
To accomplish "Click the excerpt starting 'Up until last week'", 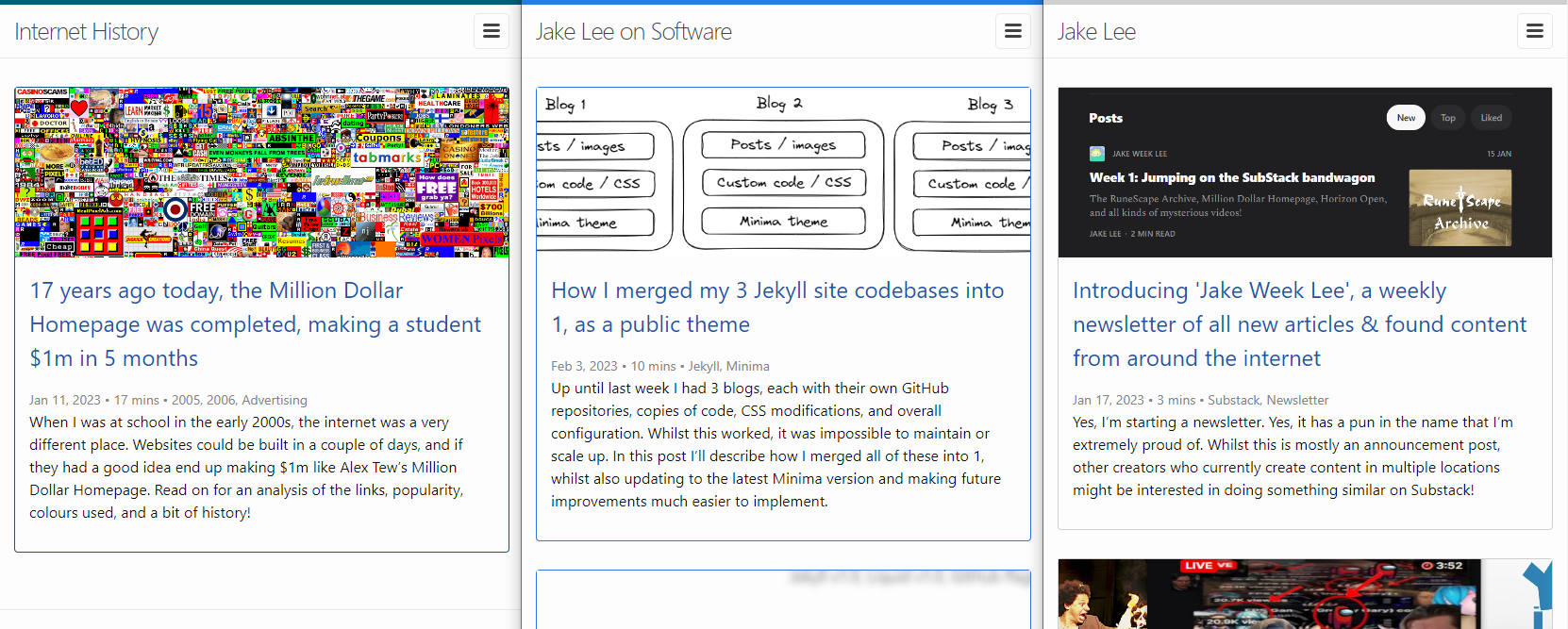I will click(777, 445).
